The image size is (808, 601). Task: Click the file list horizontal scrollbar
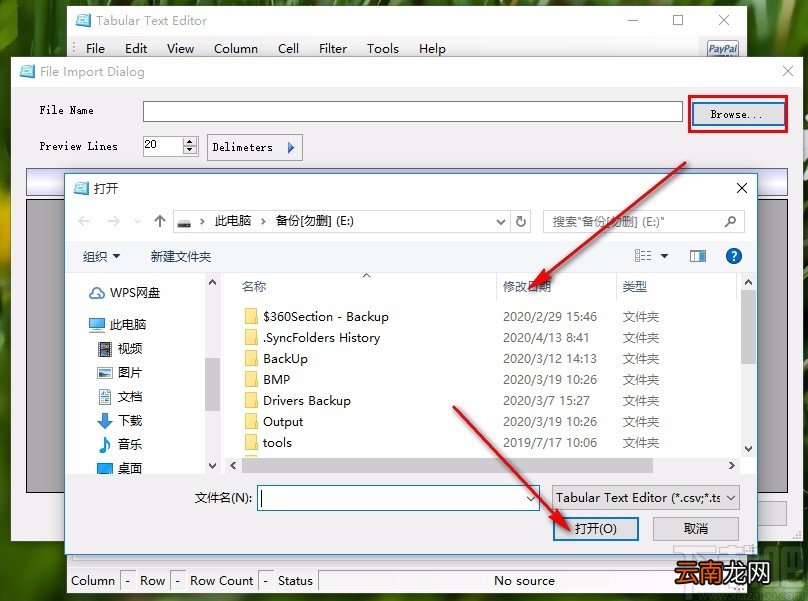pos(447,465)
